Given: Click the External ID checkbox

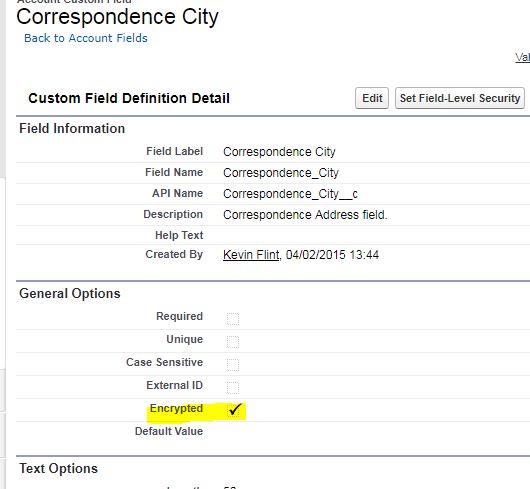Looking at the screenshot, I should tap(233, 388).
